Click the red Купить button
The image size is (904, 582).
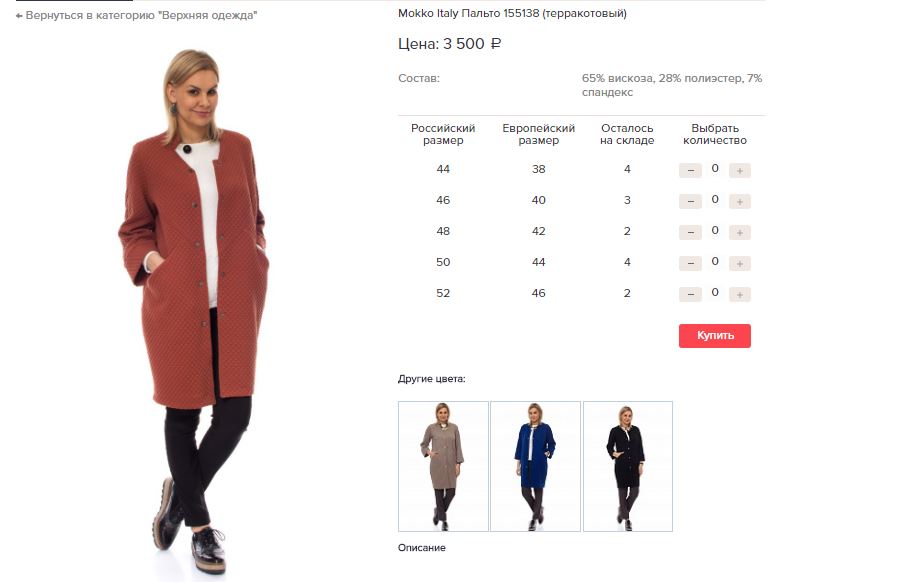click(x=715, y=336)
